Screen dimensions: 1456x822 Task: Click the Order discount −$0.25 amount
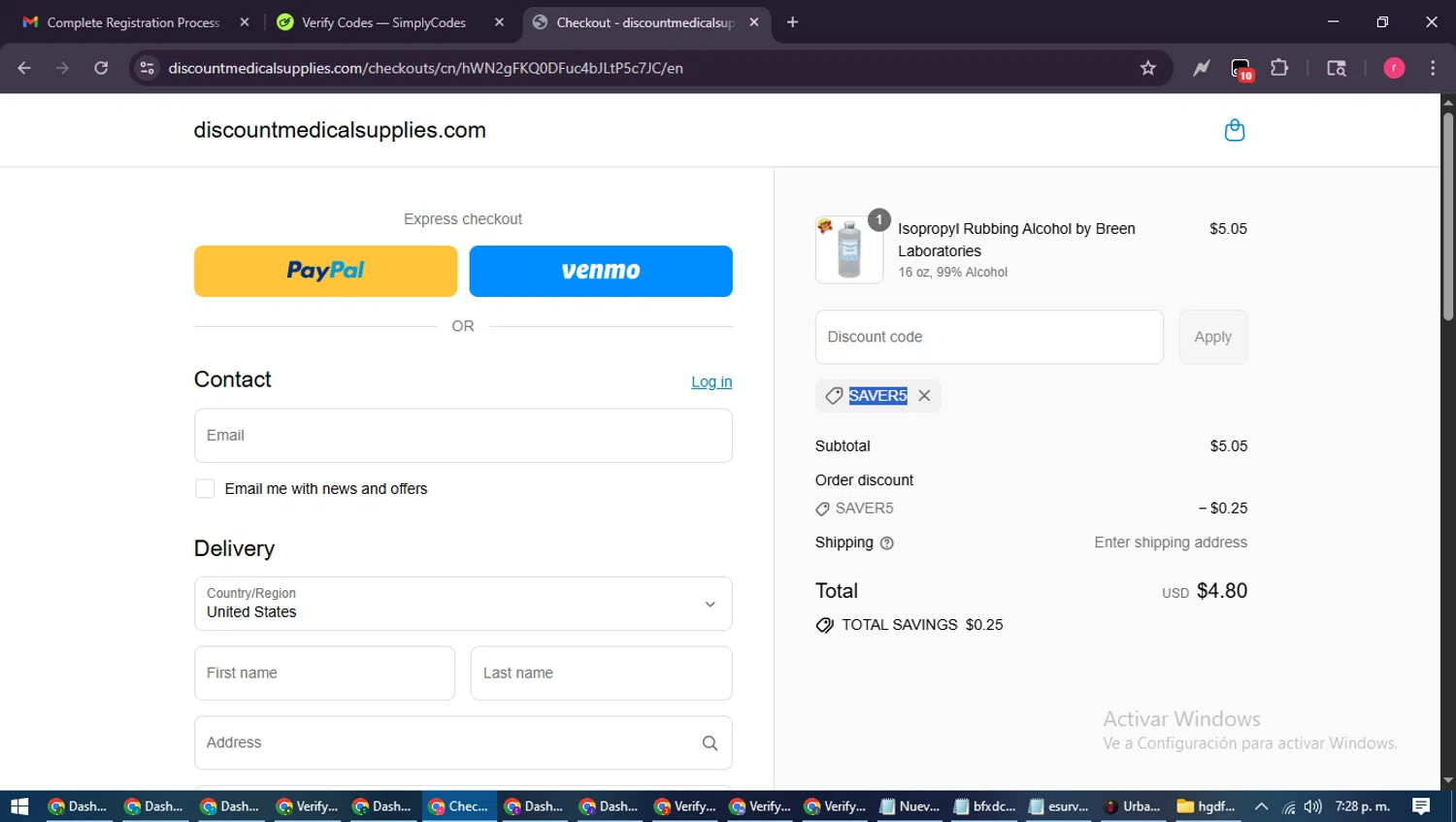point(1223,509)
